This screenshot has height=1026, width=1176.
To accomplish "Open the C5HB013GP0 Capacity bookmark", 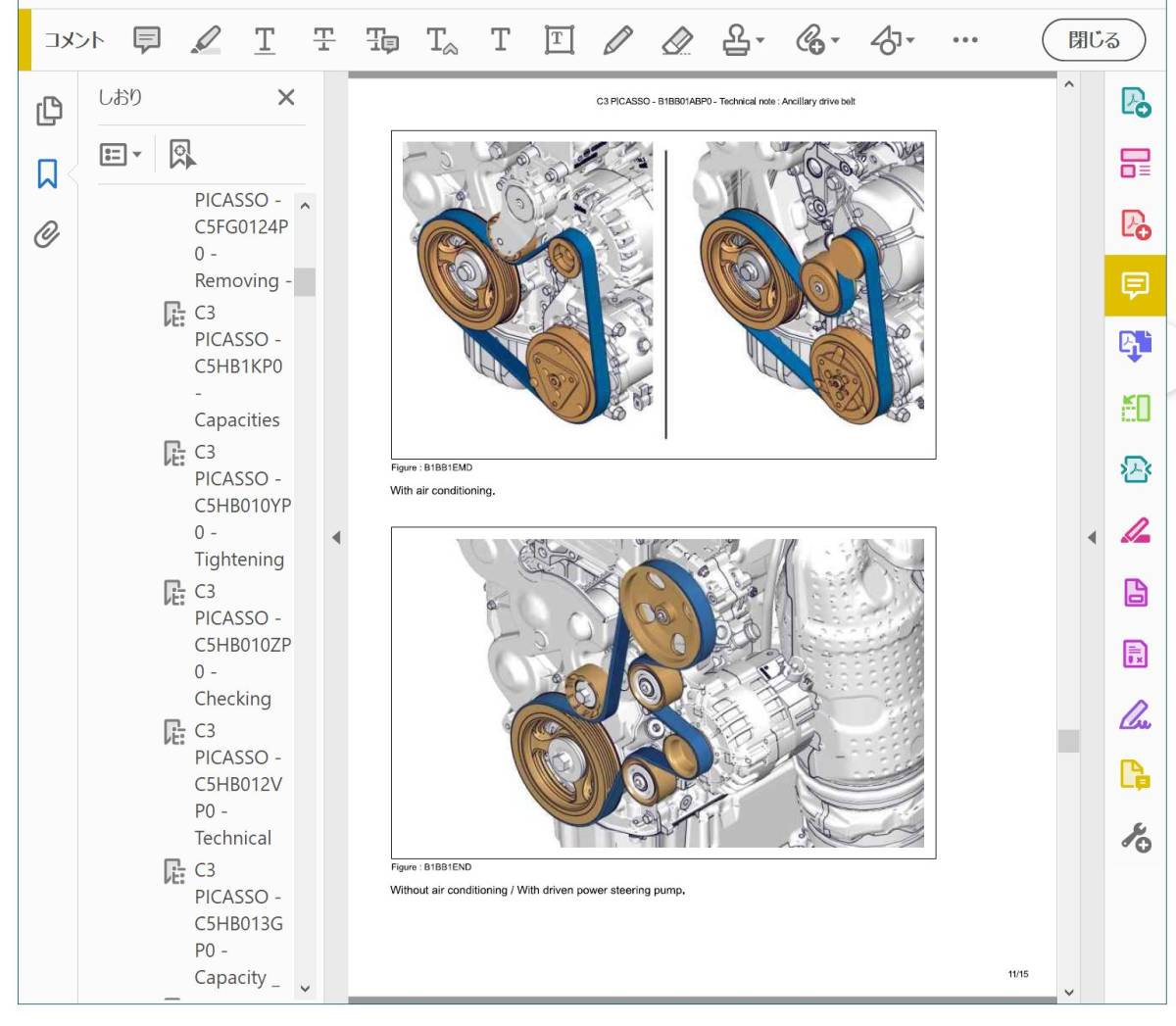I will pos(238,923).
